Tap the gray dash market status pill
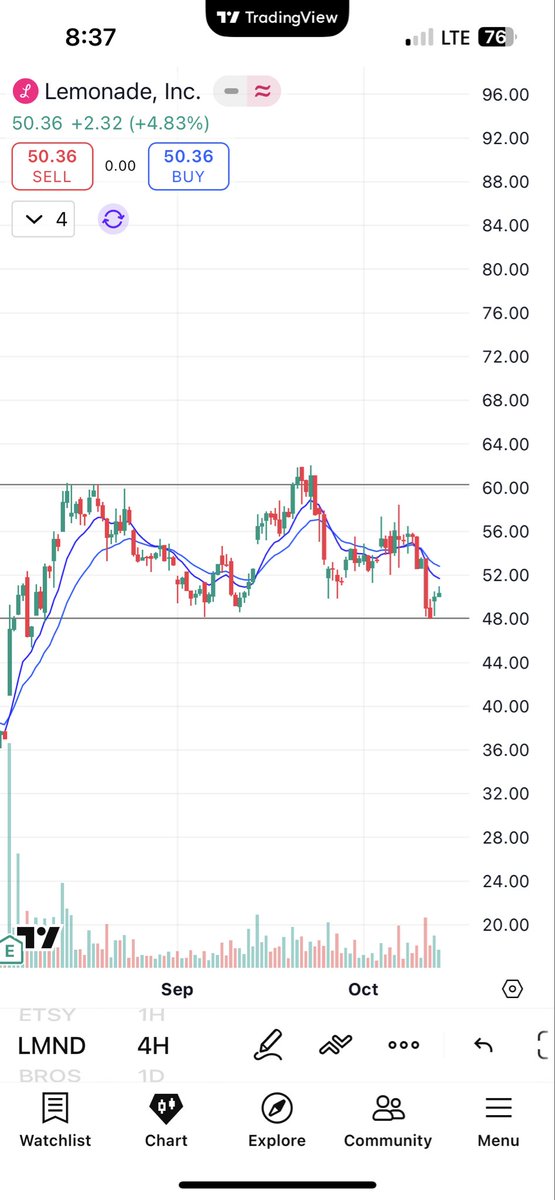Image resolution: width=555 pixels, height=1200 pixels. [231, 92]
